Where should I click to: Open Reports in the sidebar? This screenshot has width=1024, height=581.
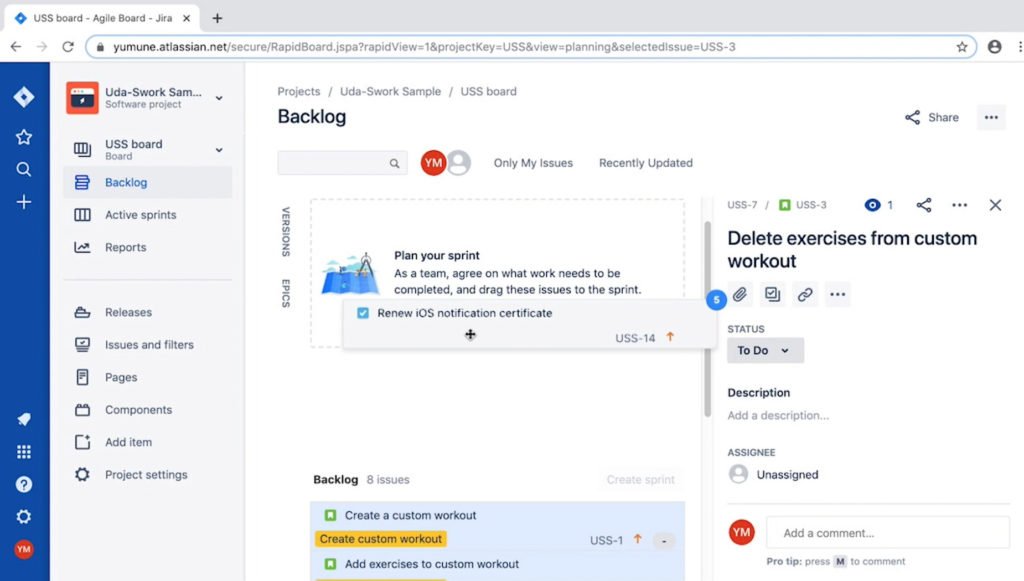(x=148, y=247)
